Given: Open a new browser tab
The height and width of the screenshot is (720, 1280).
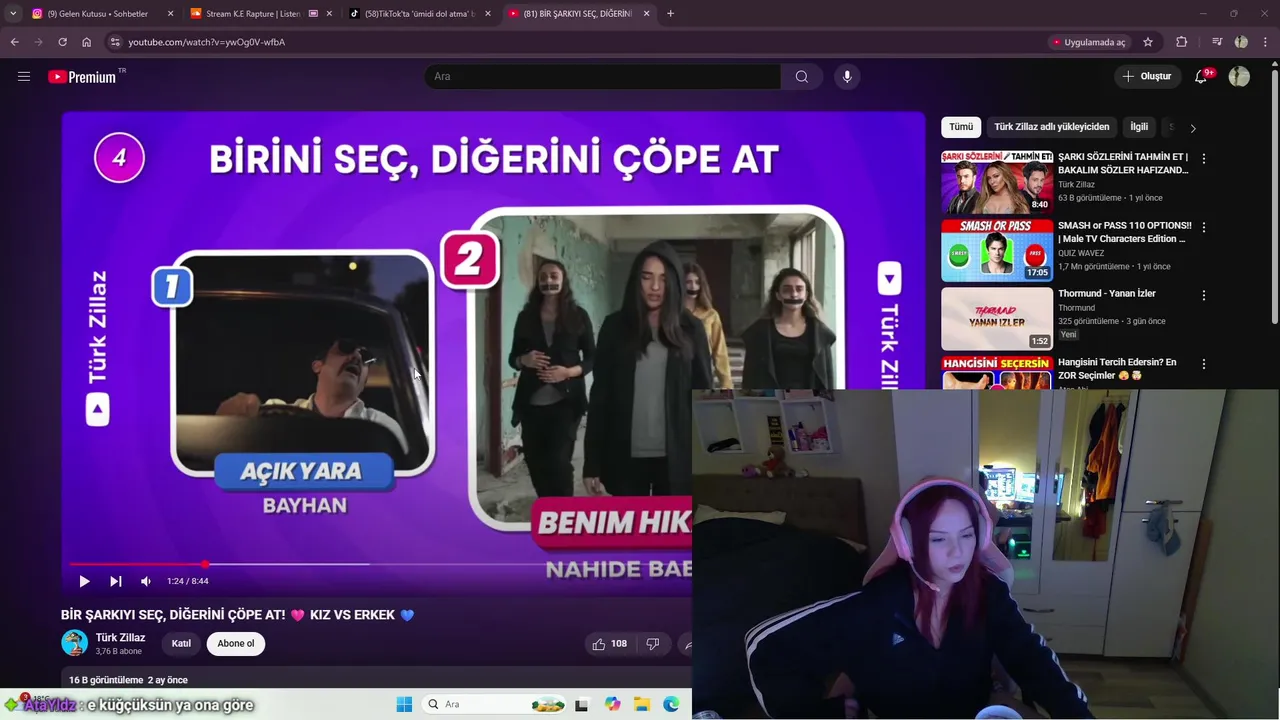Looking at the screenshot, I should (670, 14).
